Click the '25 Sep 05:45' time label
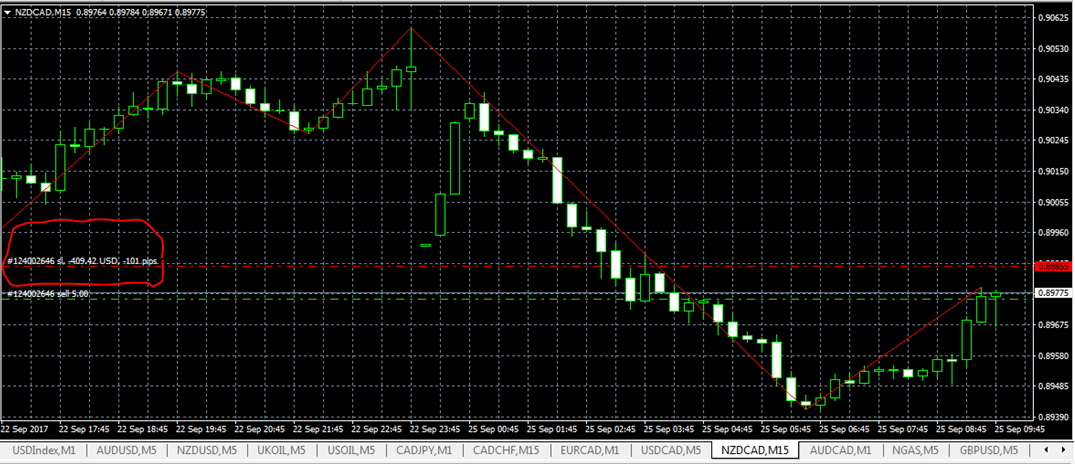Screen dimensions: 1075x464 point(786,428)
